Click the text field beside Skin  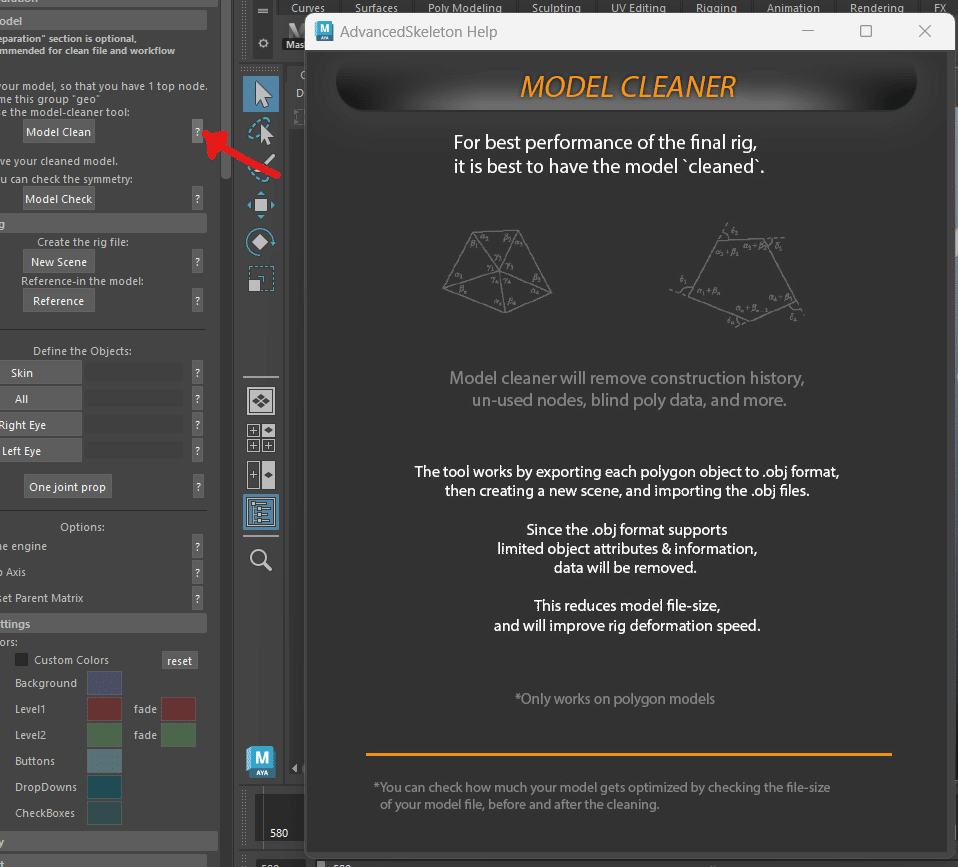pyautogui.click(x=134, y=373)
